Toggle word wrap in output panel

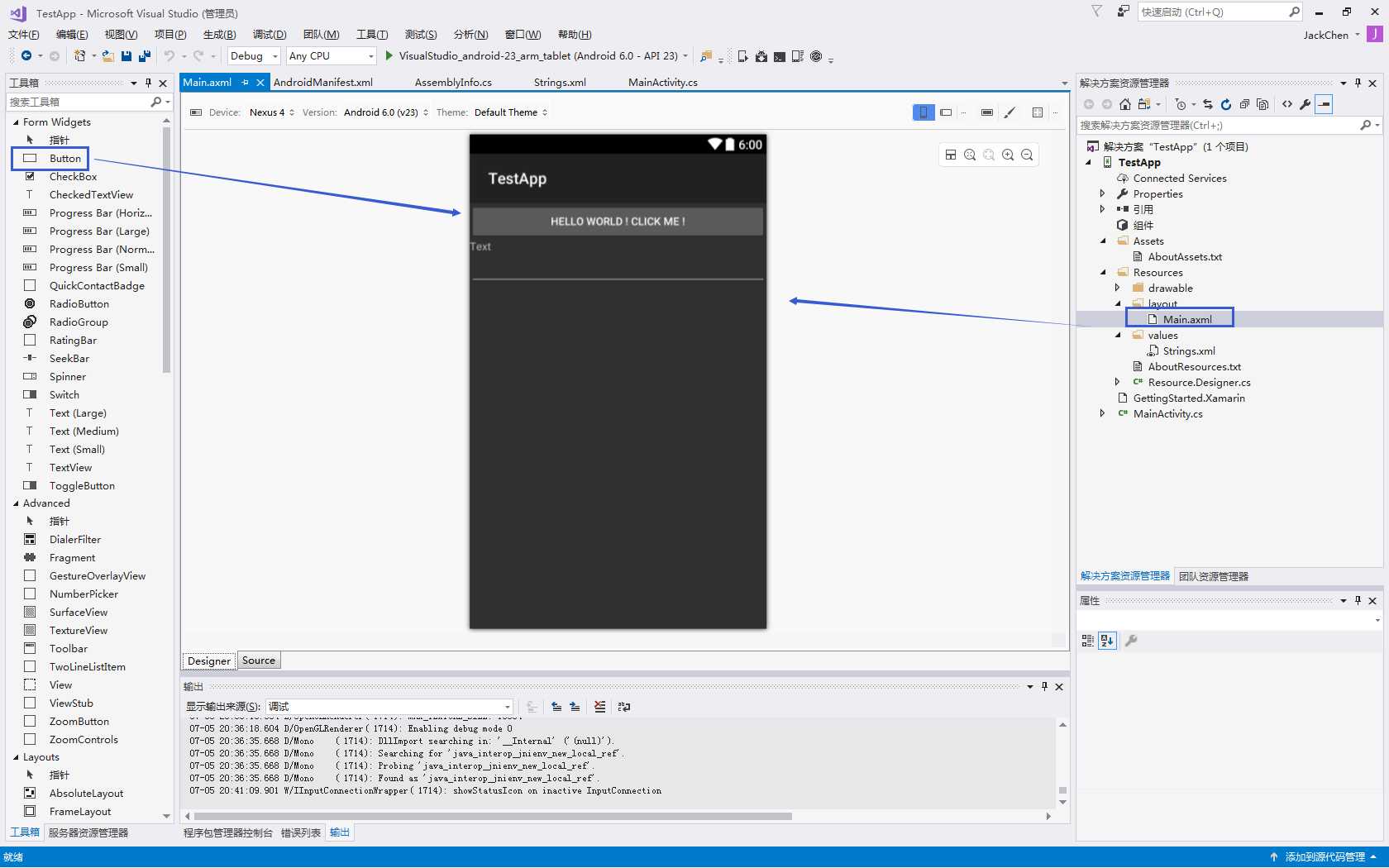(624, 707)
